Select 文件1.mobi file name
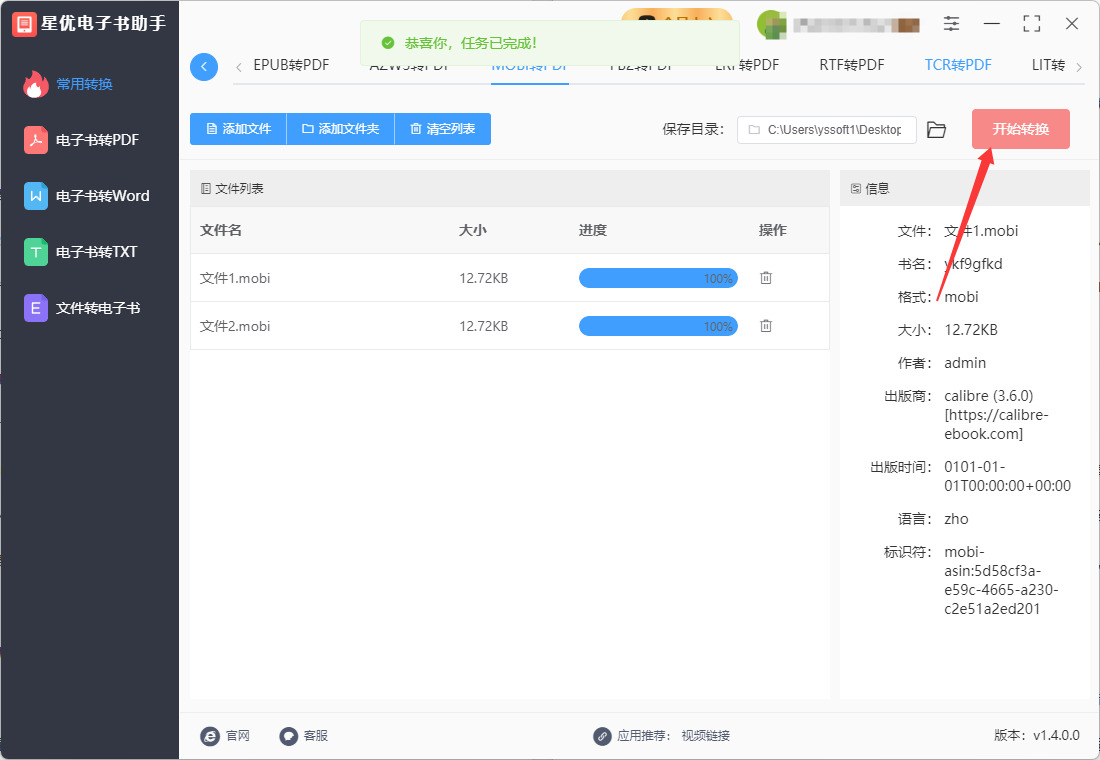The width and height of the screenshot is (1100, 760). coord(235,279)
